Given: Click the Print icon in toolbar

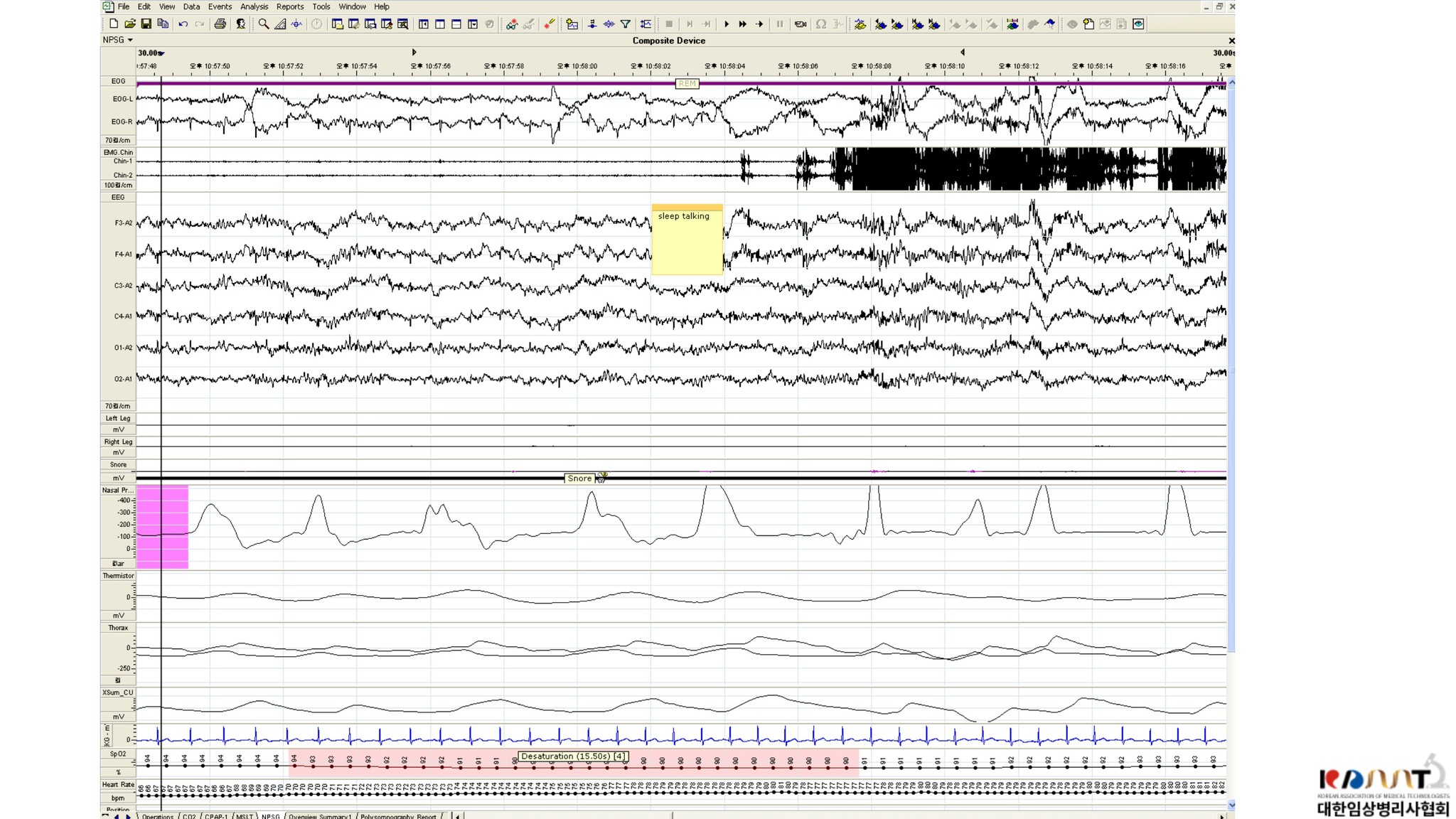Looking at the screenshot, I should [x=220, y=24].
